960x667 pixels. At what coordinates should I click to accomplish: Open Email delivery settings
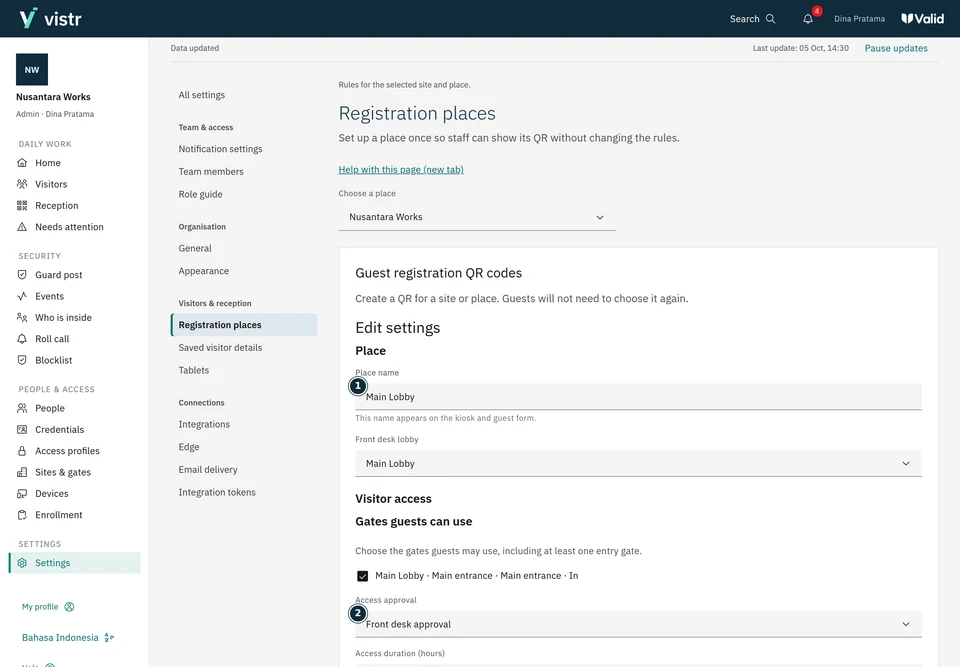point(208,469)
